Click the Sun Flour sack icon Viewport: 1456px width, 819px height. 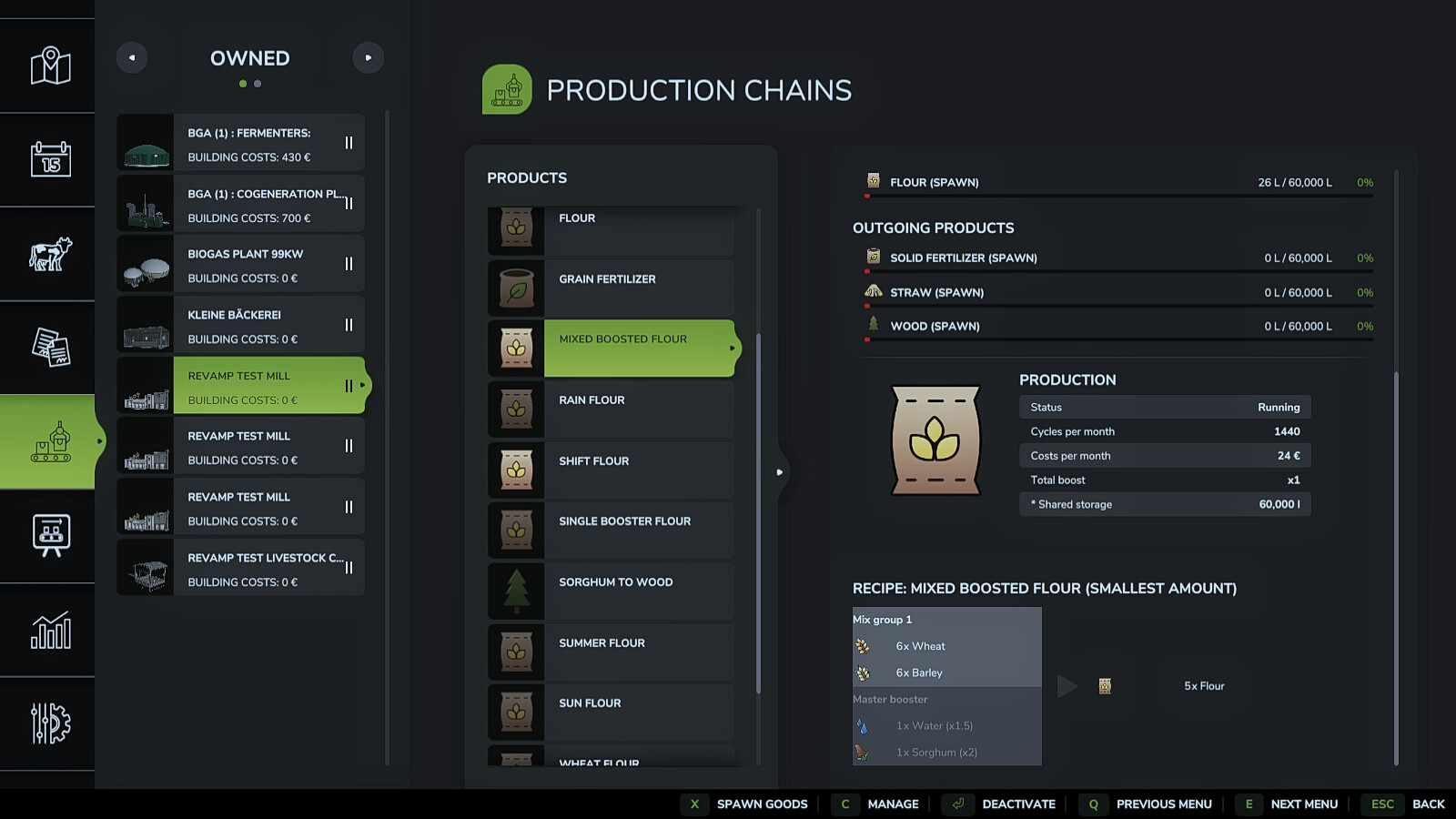click(x=516, y=713)
